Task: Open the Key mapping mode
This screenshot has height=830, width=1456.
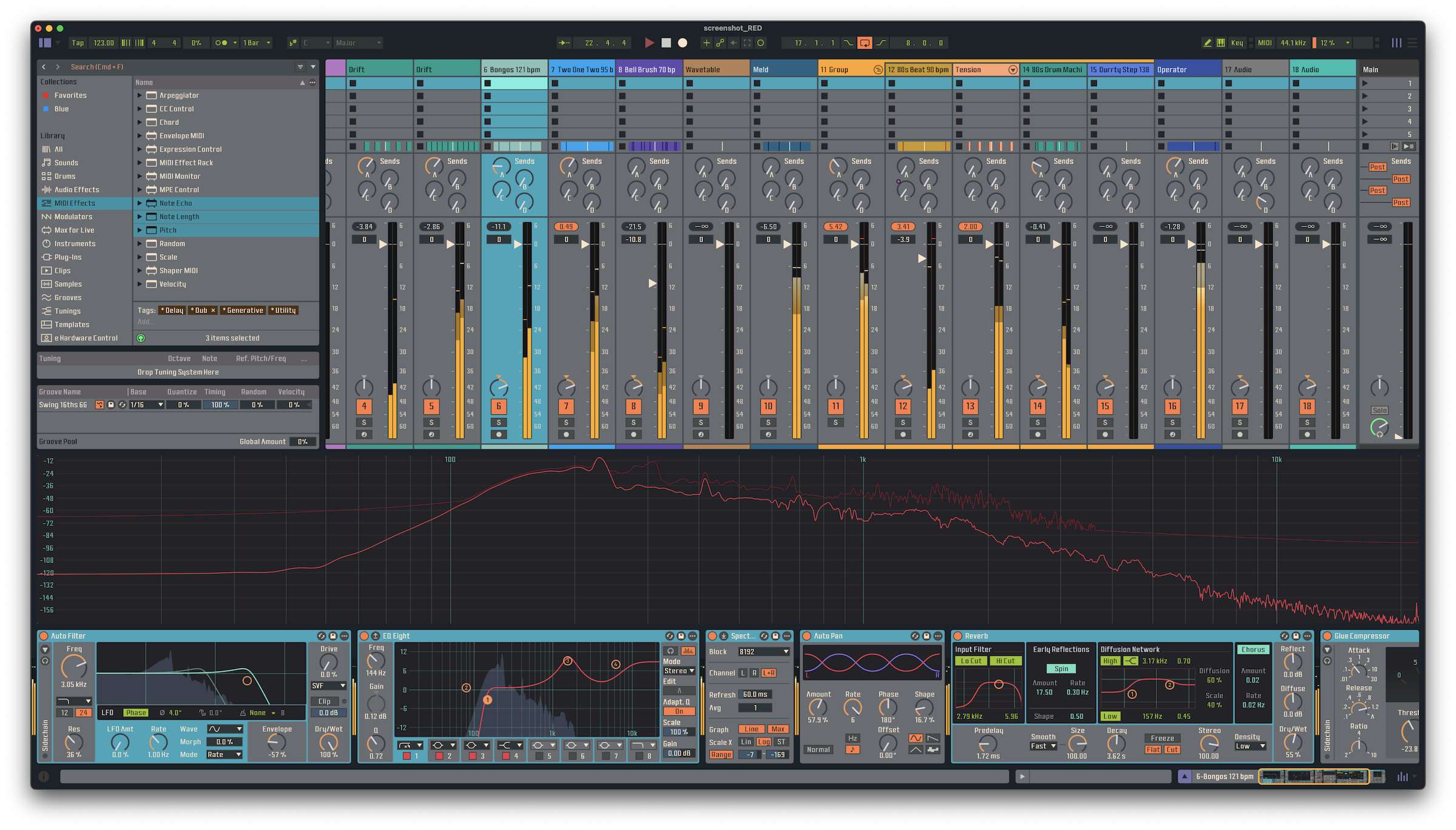Action: point(1236,43)
